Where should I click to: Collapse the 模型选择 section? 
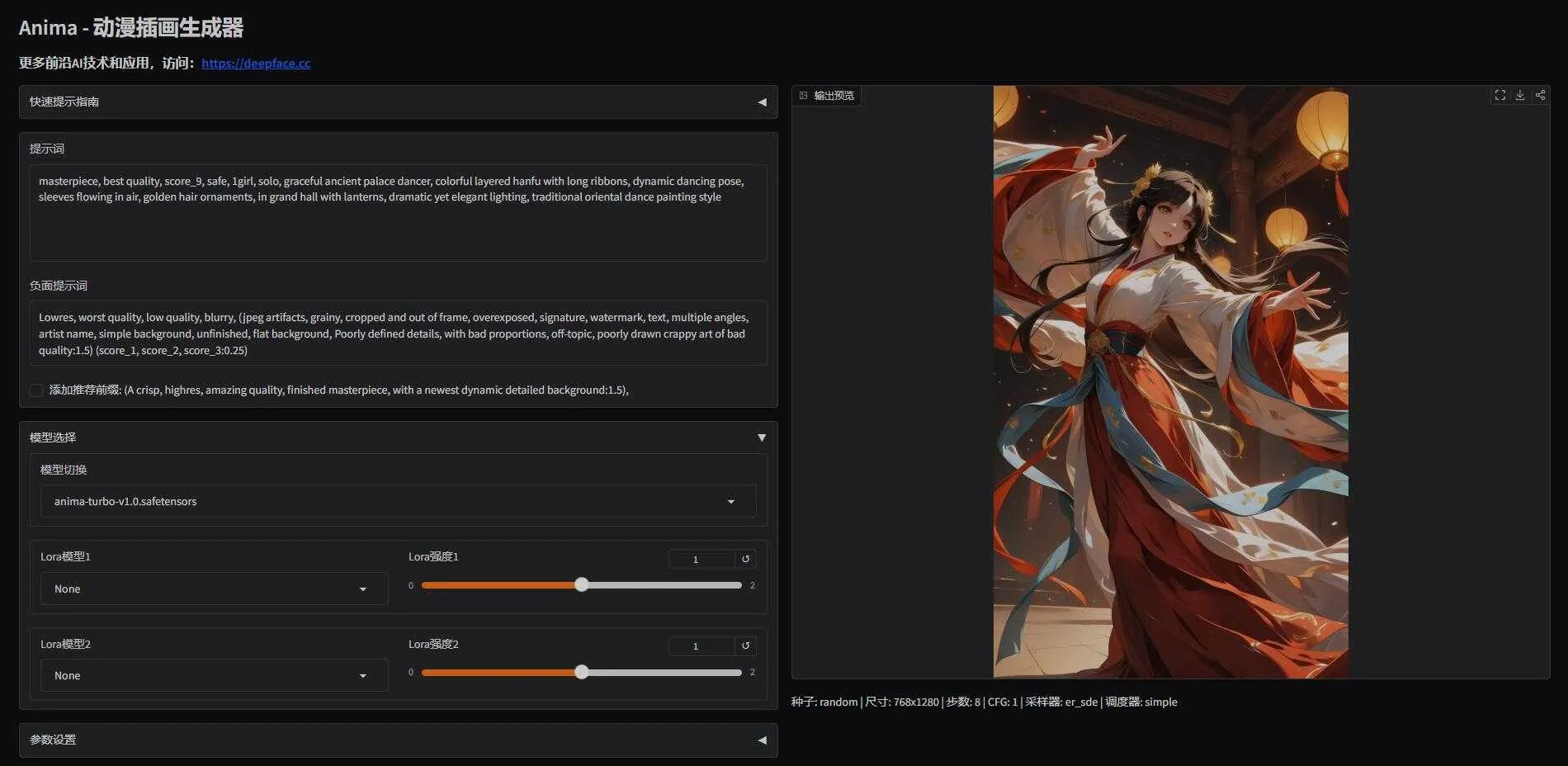coord(398,437)
